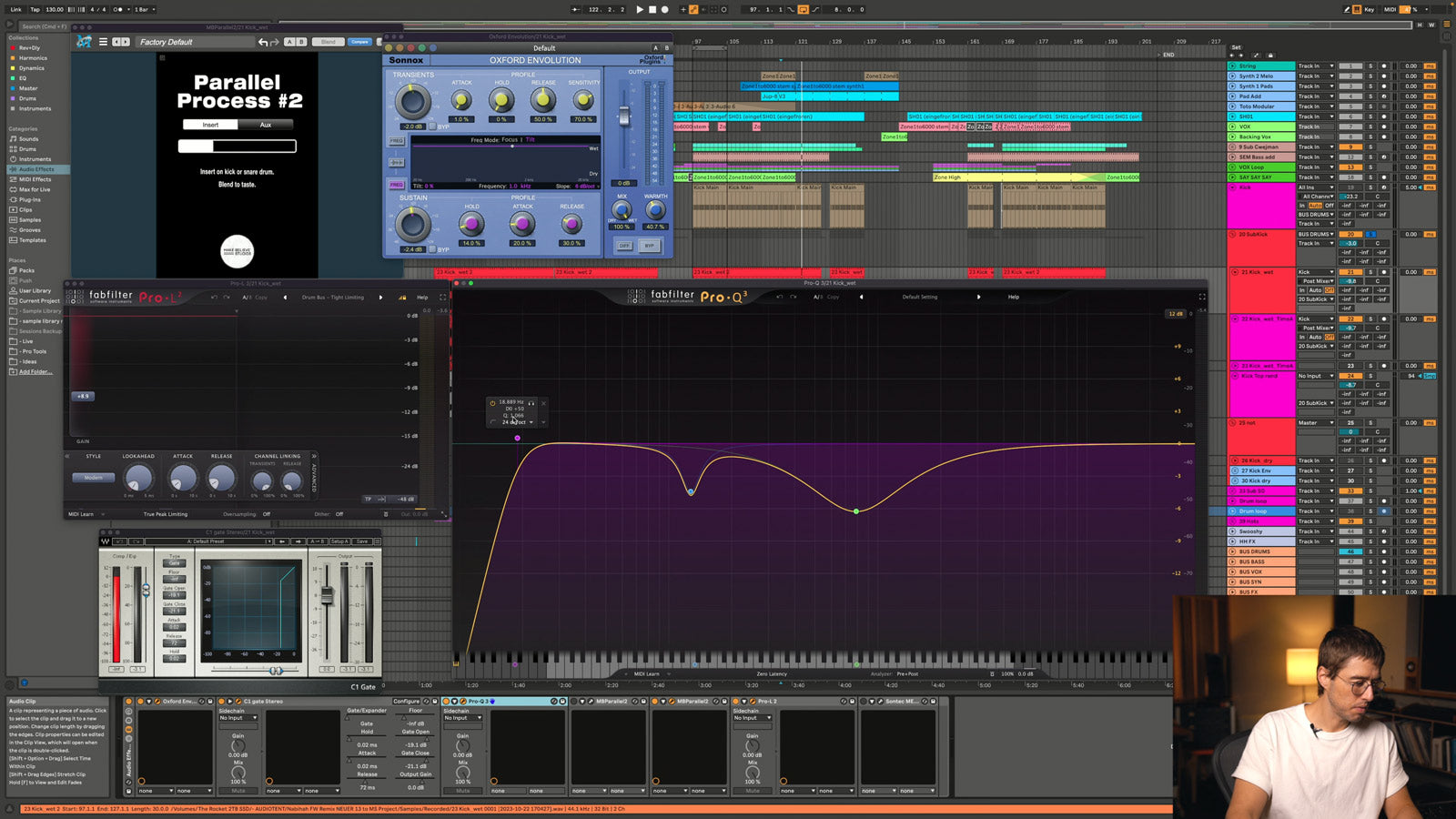Click the Save button in C1 Gate plugin

362,541
